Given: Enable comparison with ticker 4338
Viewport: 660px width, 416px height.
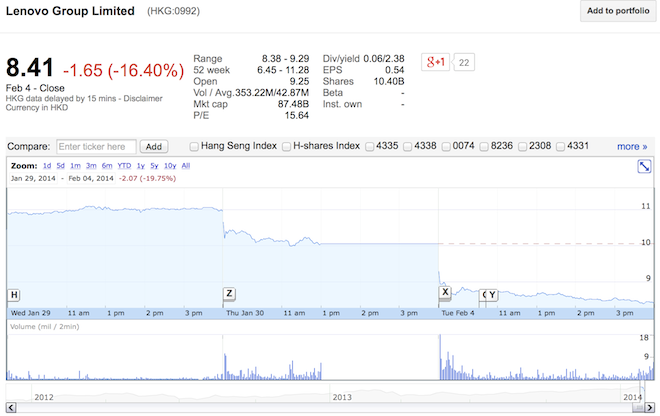Looking at the screenshot, I should click(x=407, y=147).
